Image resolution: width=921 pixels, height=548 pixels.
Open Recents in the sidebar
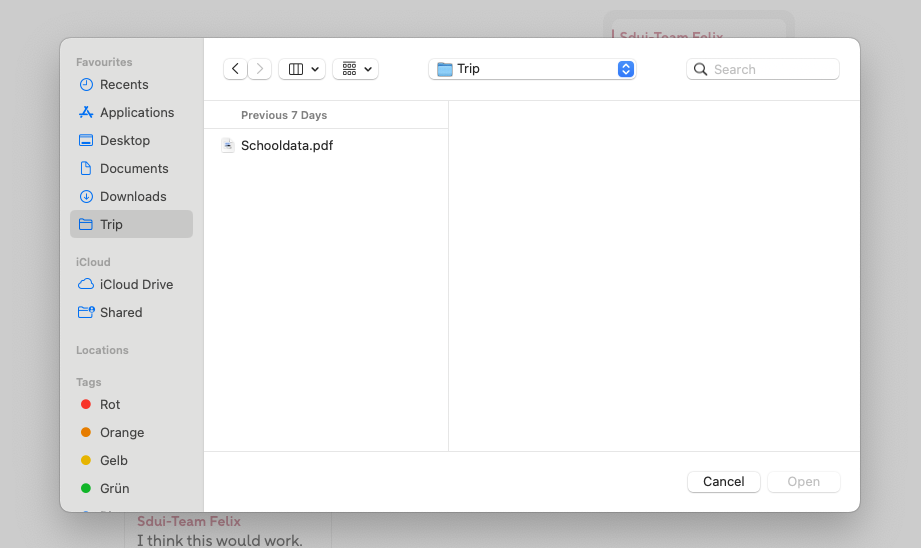(124, 85)
